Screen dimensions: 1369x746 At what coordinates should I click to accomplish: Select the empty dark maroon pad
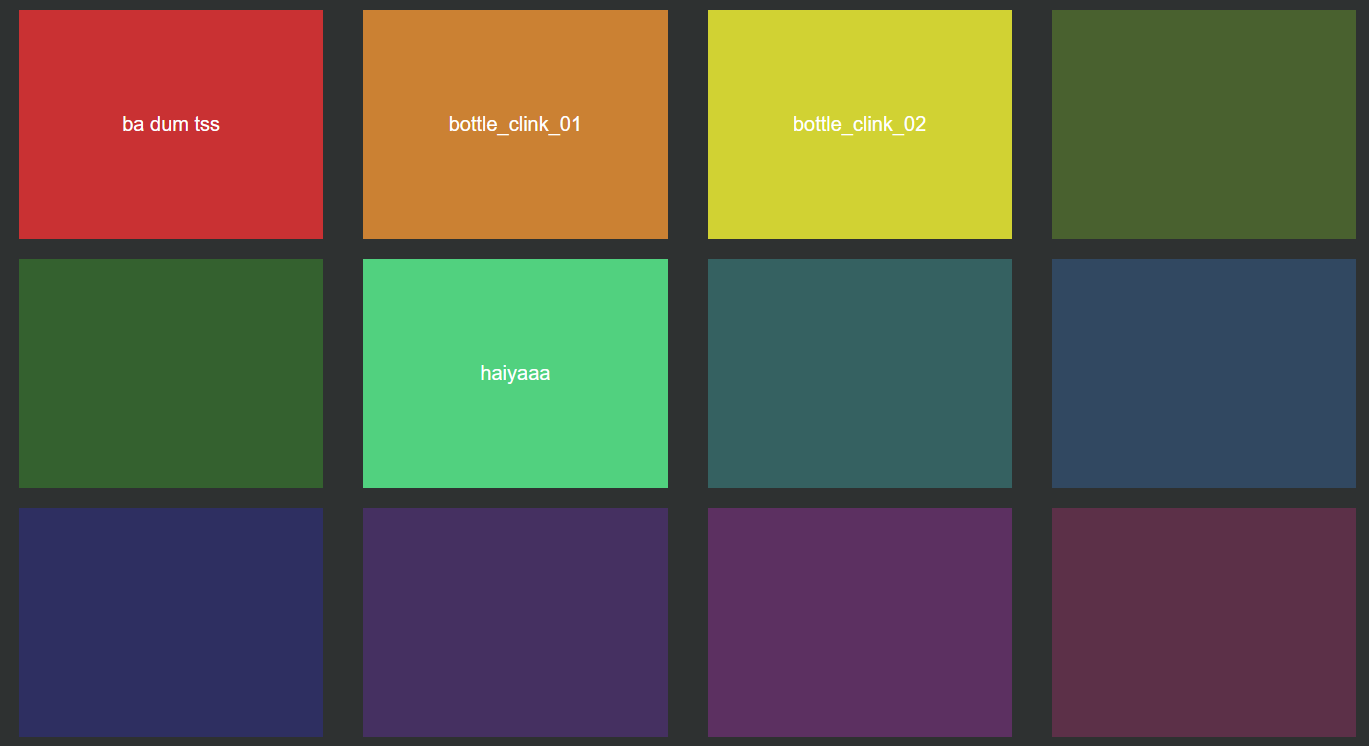tap(1204, 622)
